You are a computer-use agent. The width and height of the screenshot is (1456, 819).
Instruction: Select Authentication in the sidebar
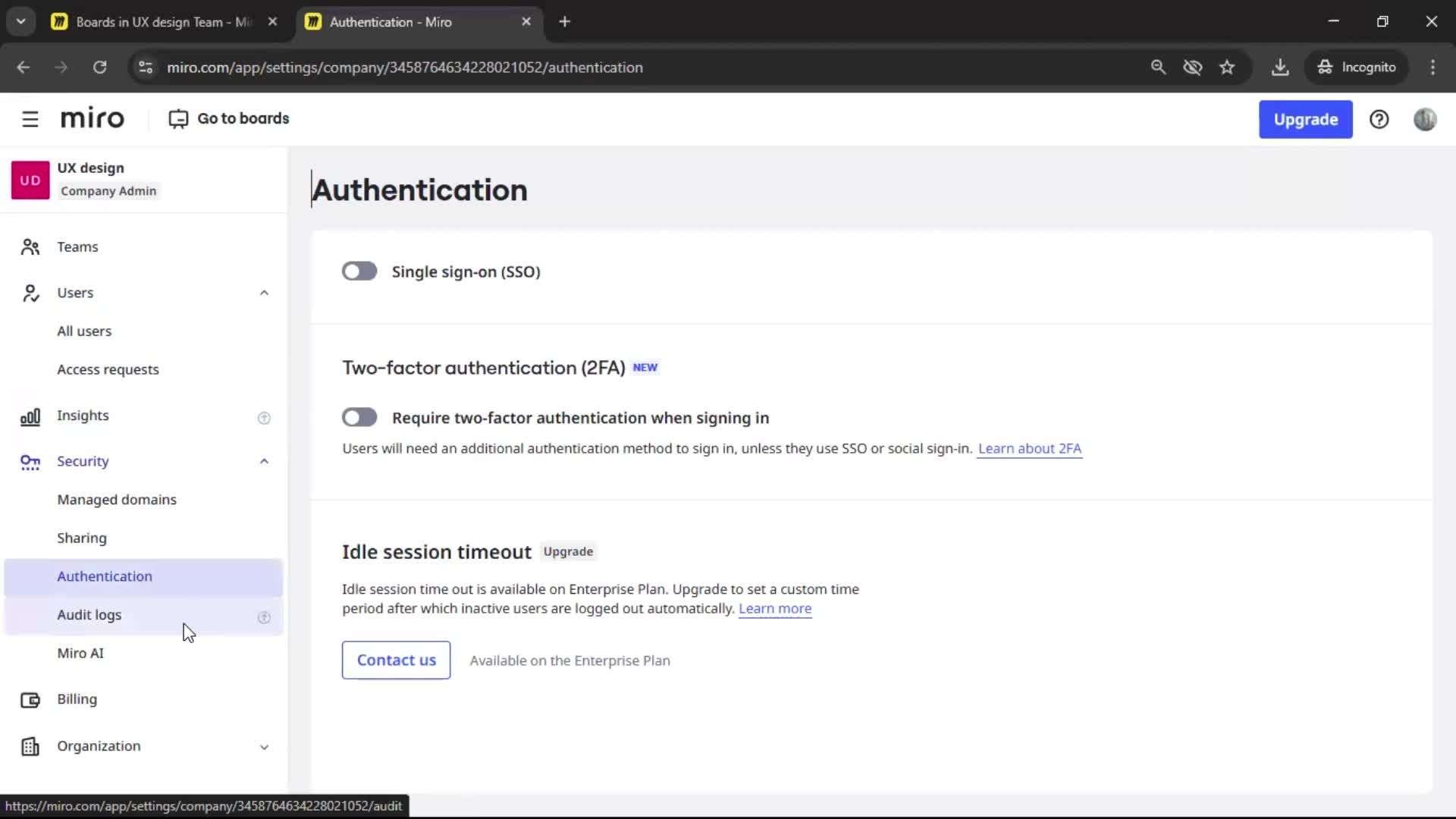tap(144, 577)
